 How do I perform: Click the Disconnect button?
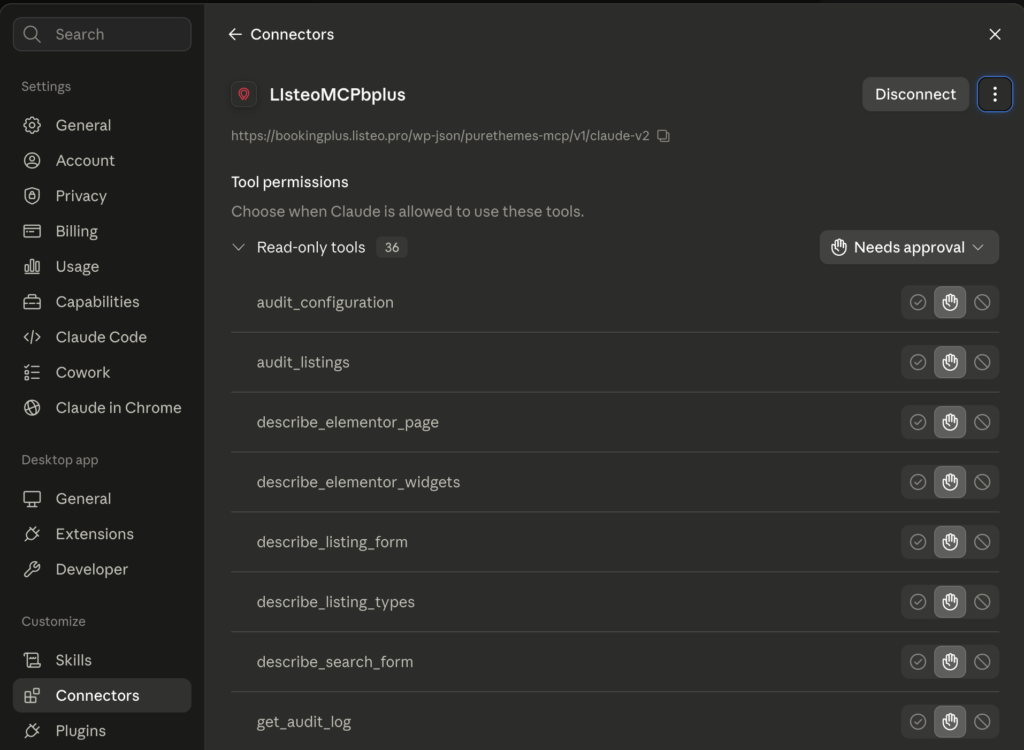[915, 94]
